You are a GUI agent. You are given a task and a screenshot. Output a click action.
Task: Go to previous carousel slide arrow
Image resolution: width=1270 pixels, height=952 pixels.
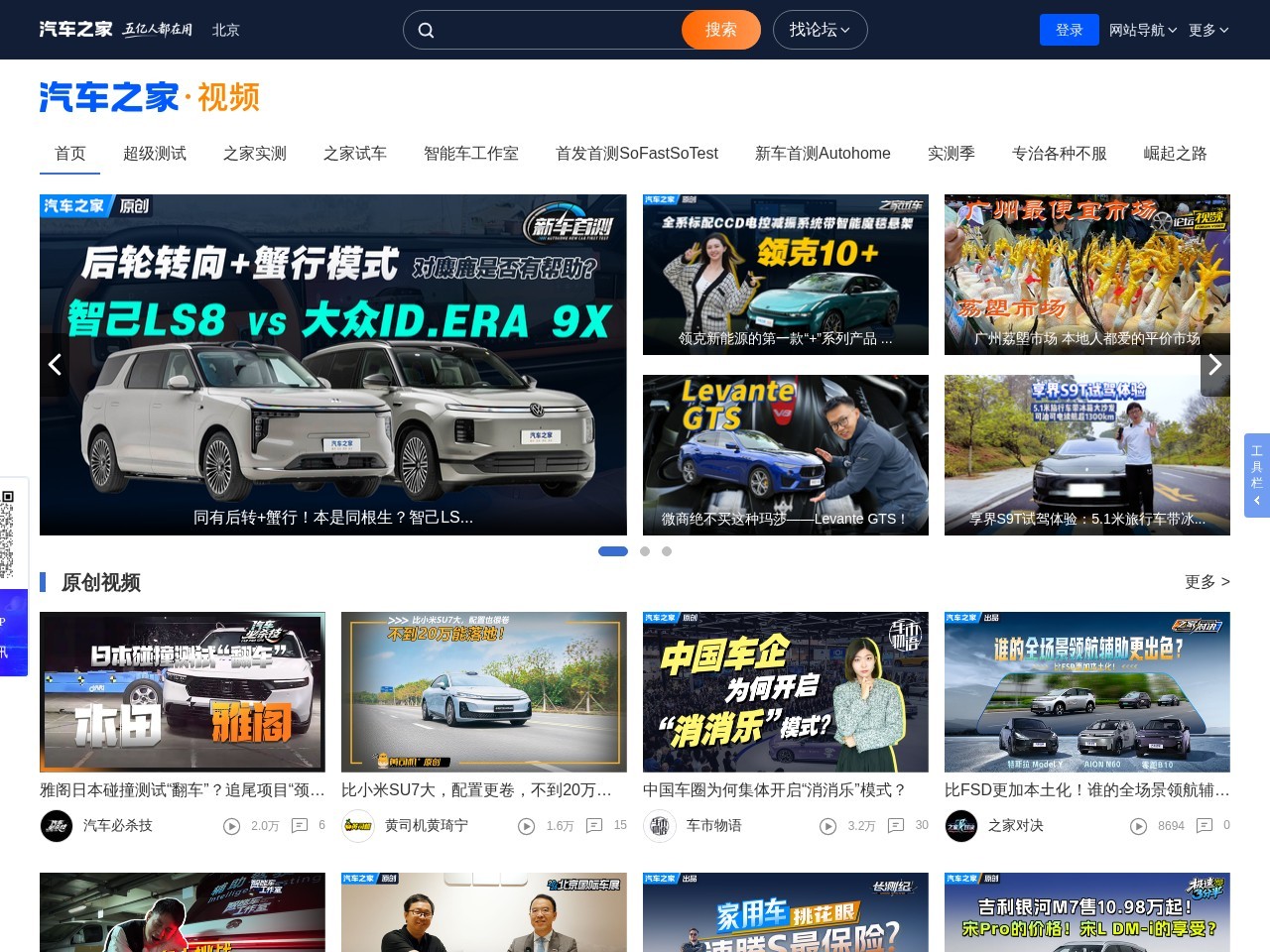(x=55, y=364)
